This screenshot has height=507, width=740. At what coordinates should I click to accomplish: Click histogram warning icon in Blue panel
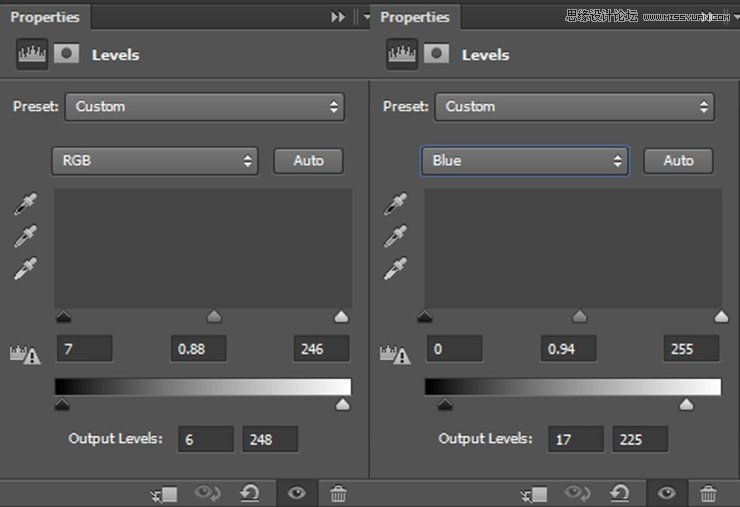pos(395,355)
